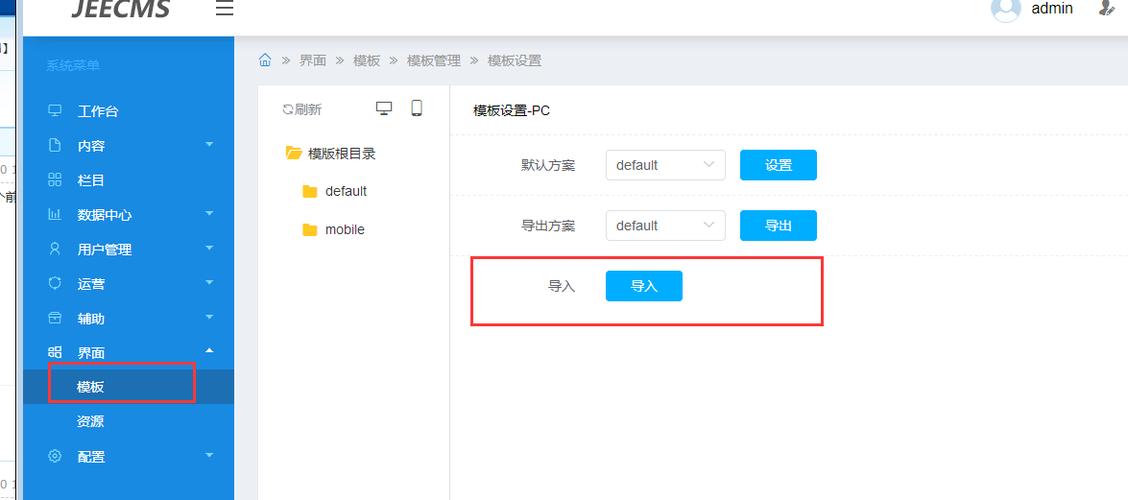The height and width of the screenshot is (500, 1128).
Task: Click the 运营 circle icon
Action: tap(55, 283)
